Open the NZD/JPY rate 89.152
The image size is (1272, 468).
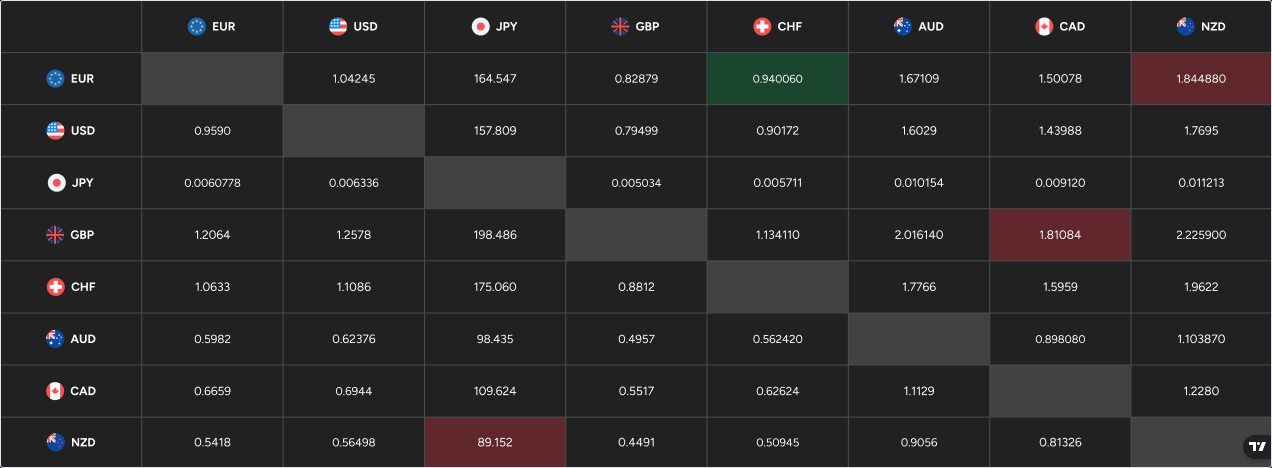[495, 443]
